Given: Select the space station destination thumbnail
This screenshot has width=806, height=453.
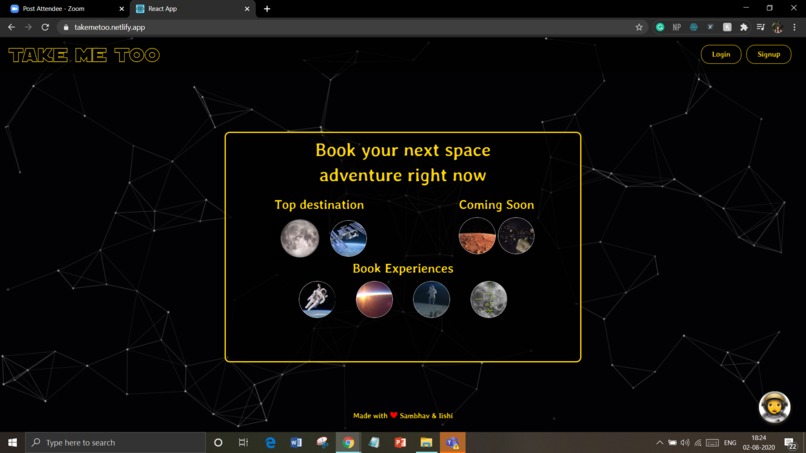Looking at the screenshot, I should tap(348, 238).
